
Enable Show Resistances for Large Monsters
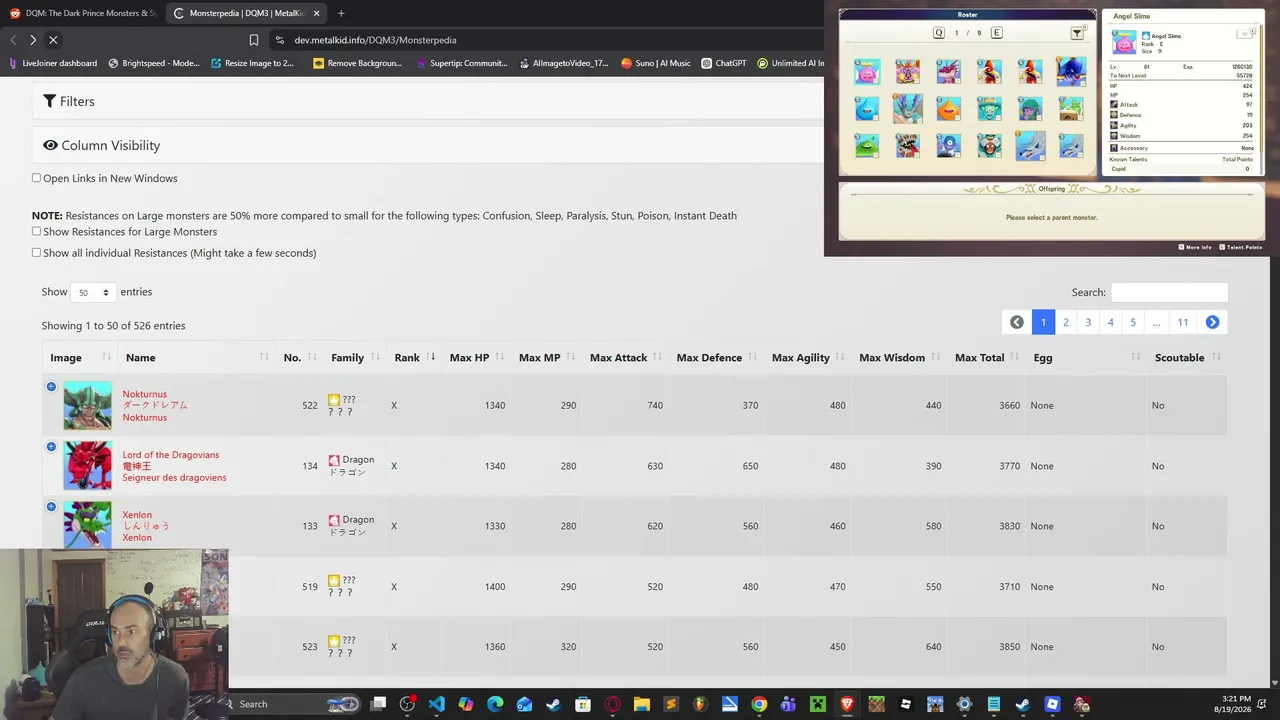(x=37, y=231)
